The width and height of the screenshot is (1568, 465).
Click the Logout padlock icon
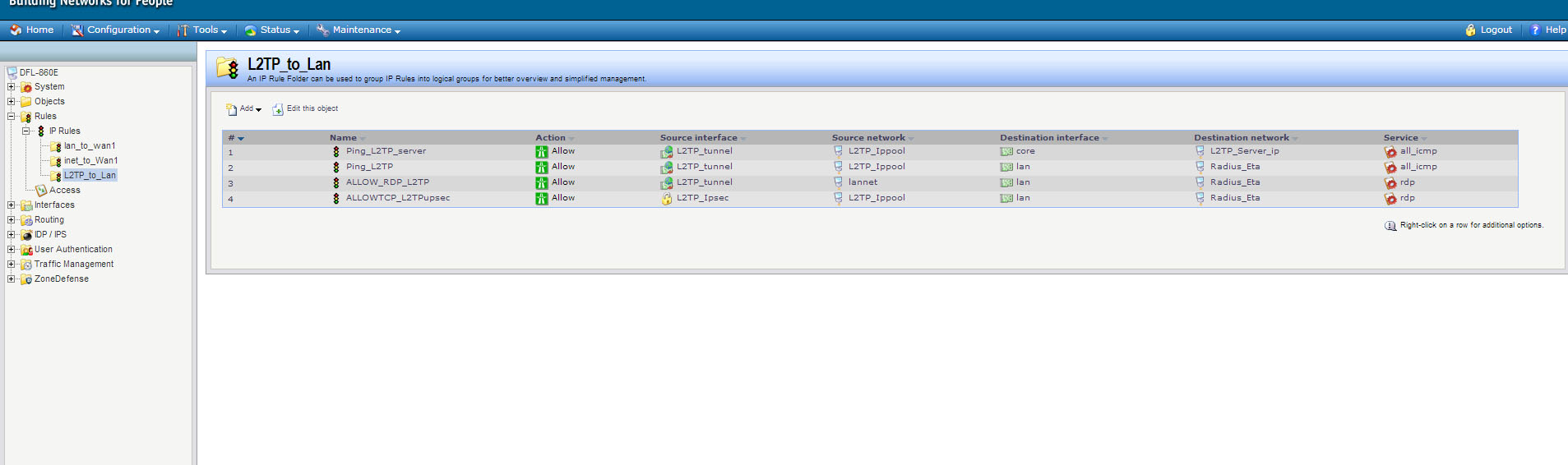(1470, 30)
